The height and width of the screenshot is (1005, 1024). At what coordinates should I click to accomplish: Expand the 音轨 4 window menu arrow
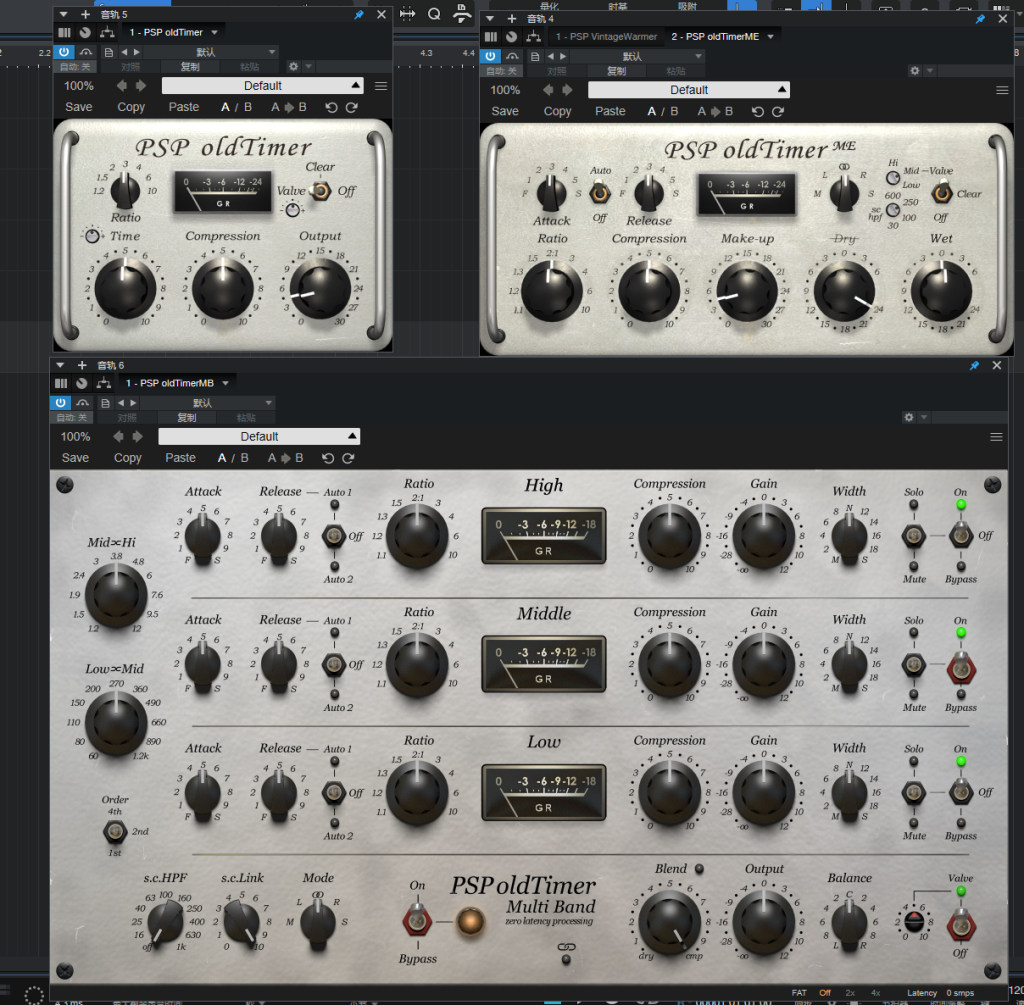click(490, 19)
